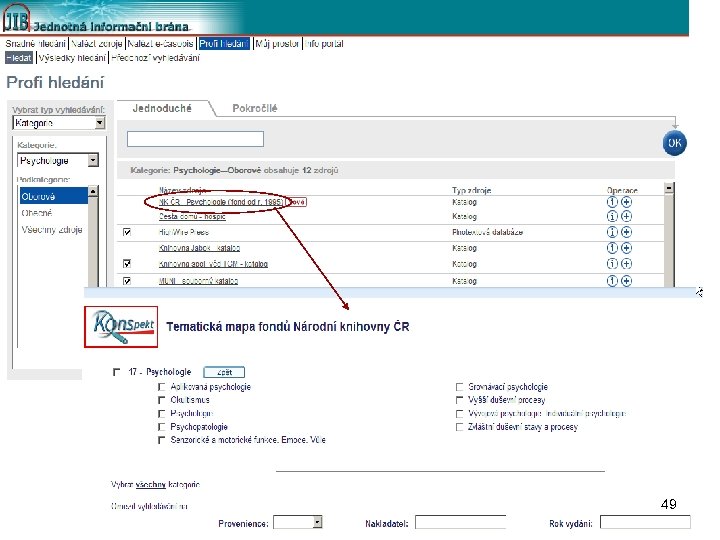Switch to Pokročilé tab
This screenshot has height=540, width=720.
point(255,108)
